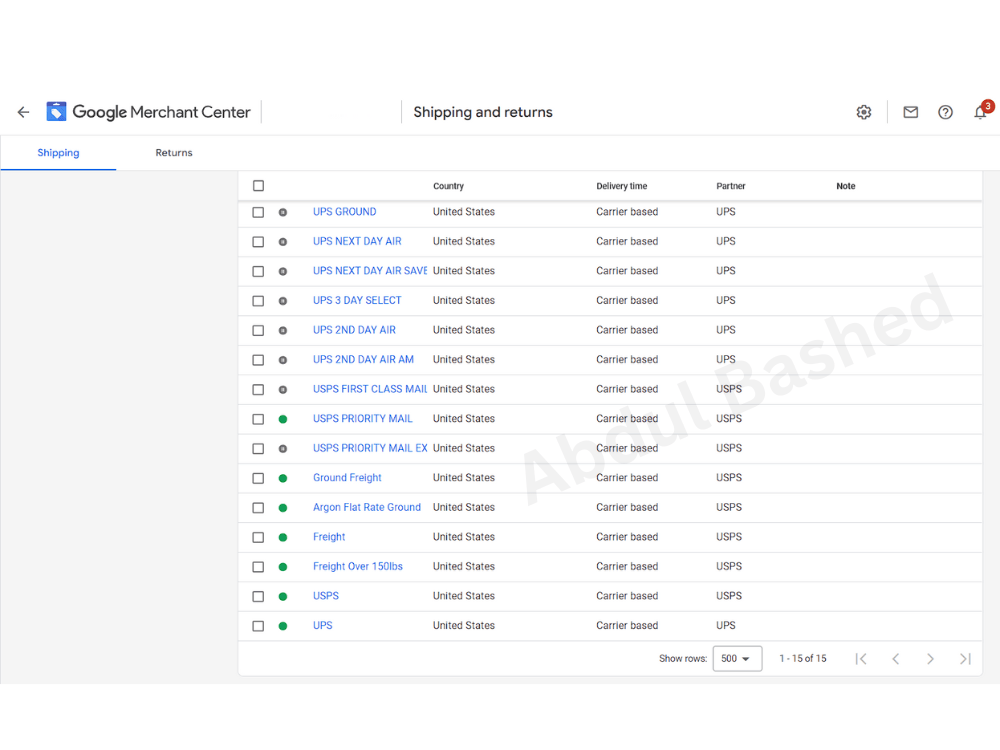Open the mail envelope icon
The width and height of the screenshot is (1000, 750).
pos(910,112)
